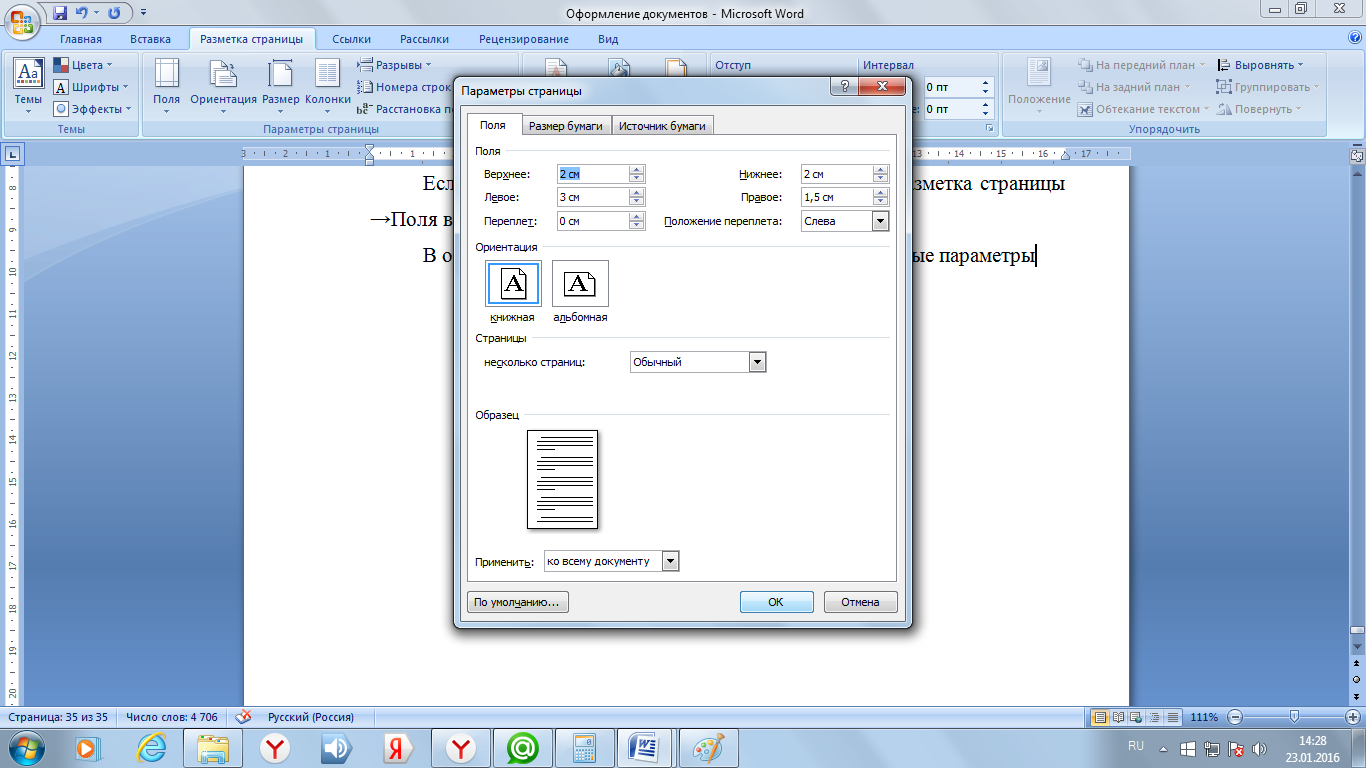Screen dimensions: 1366x768
Task: Click the Переплет gutter spinner arrows
Action: 637,221
